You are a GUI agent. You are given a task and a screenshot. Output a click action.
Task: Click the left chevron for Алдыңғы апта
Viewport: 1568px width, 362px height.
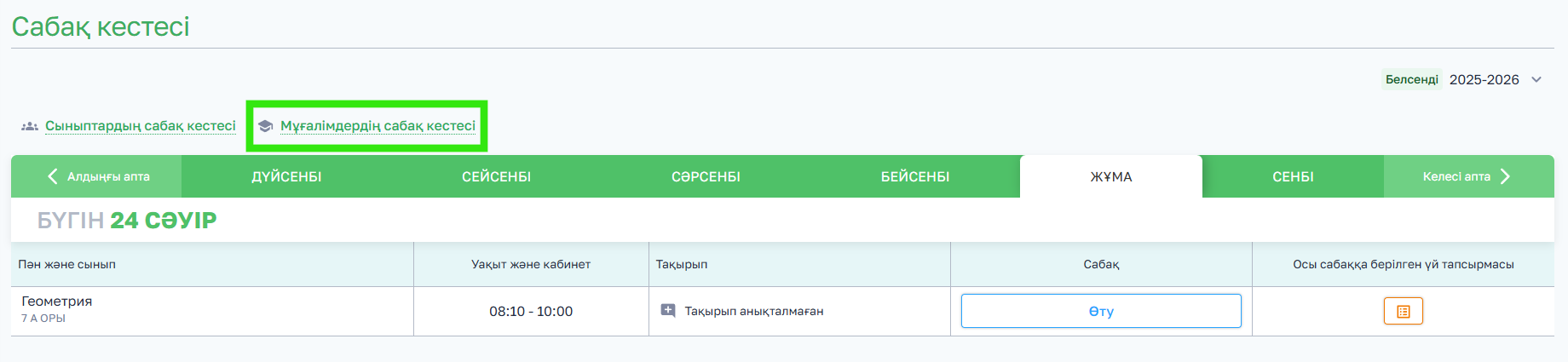pos(53,176)
